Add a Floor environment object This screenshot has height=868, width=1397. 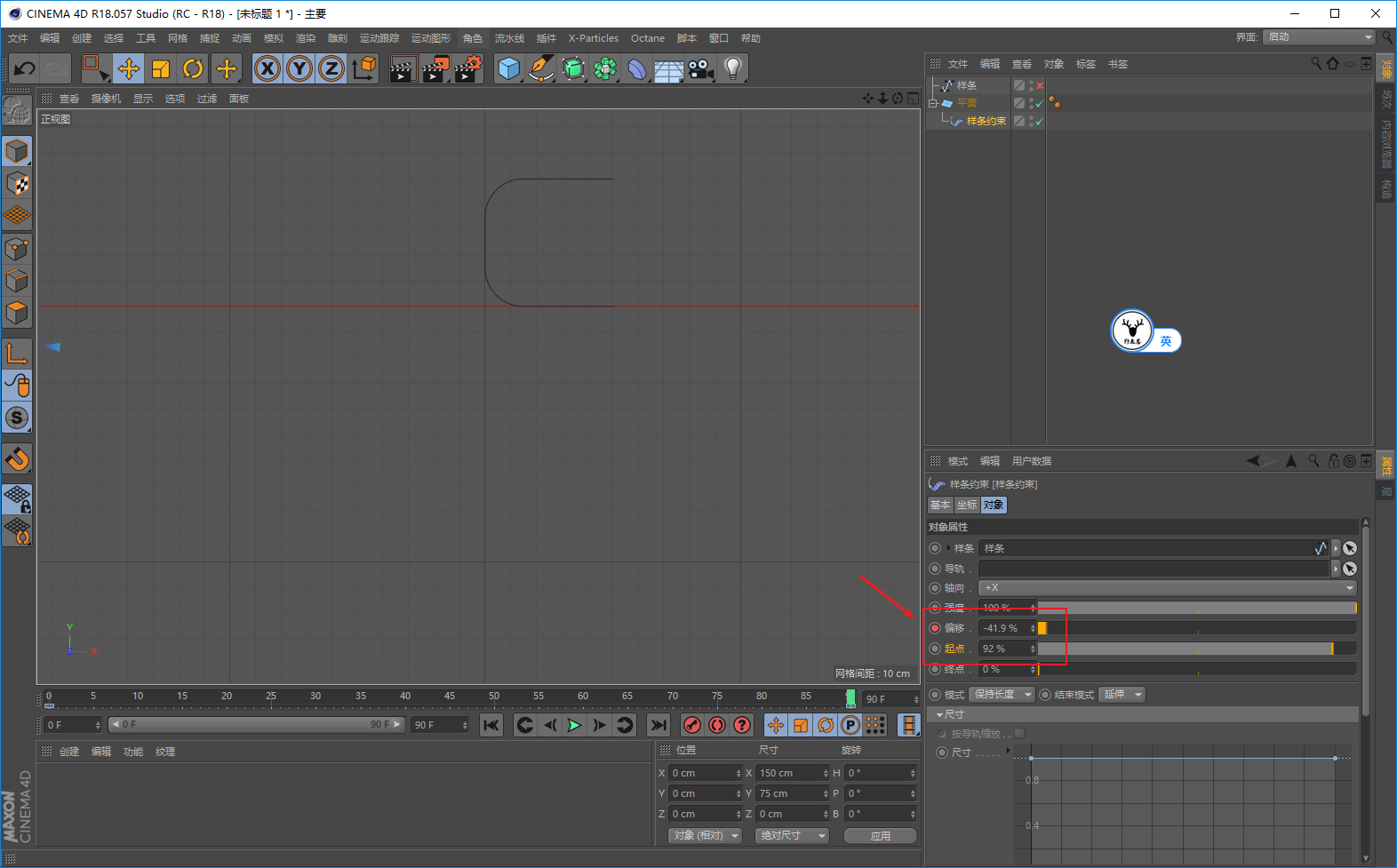pos(669,68)
